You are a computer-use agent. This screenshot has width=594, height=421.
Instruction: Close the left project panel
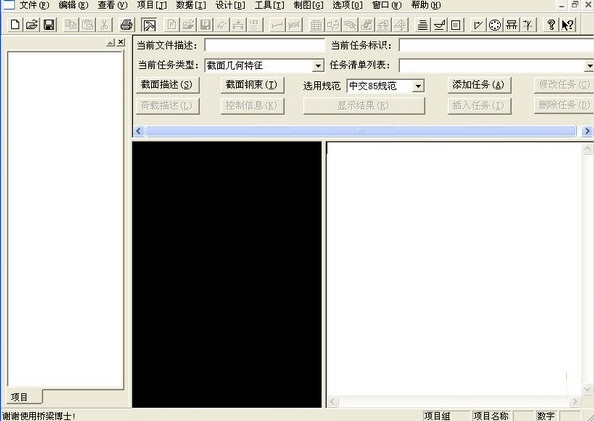(121, 42)
